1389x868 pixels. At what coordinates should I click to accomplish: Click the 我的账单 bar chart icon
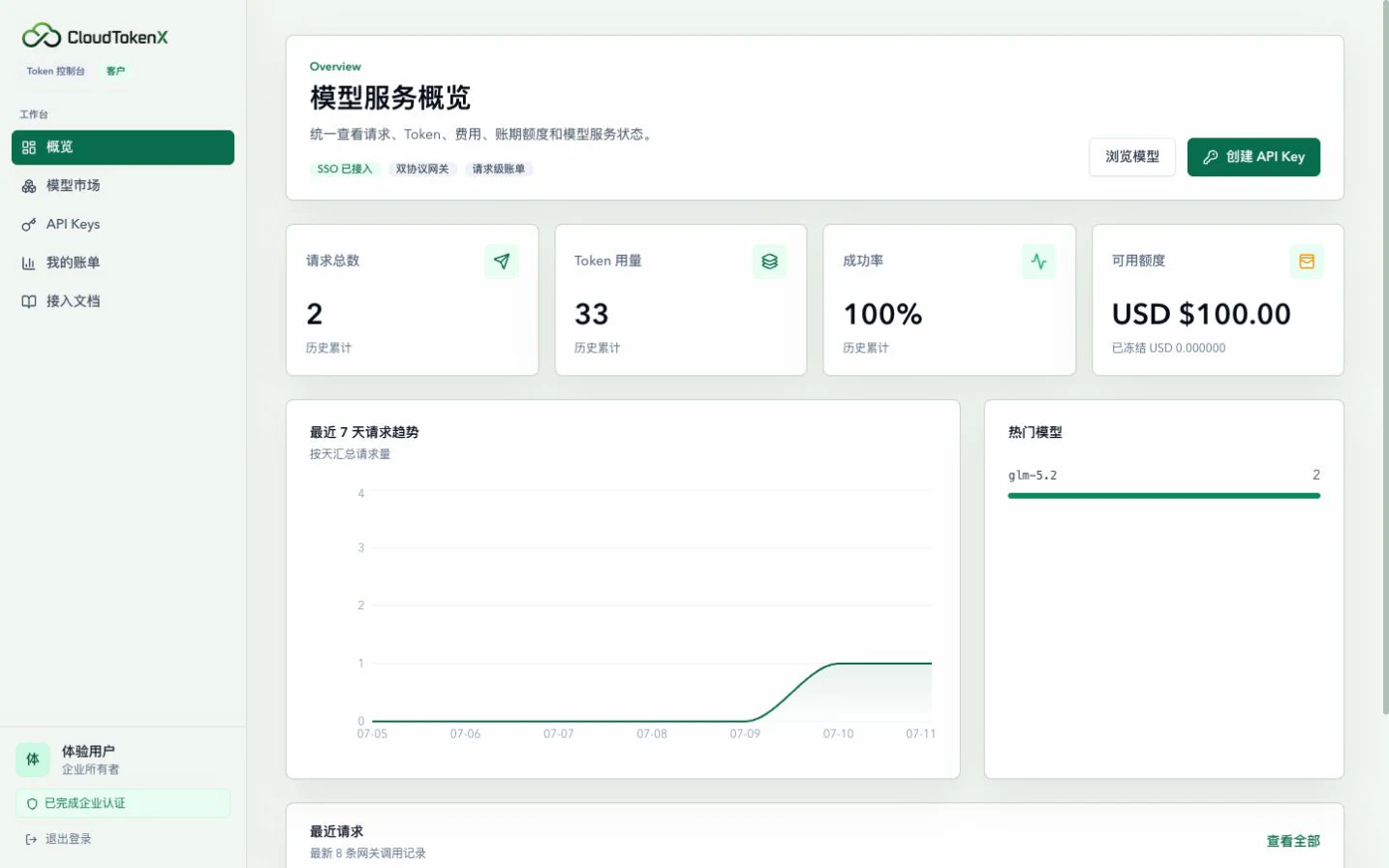pos(29,263)
